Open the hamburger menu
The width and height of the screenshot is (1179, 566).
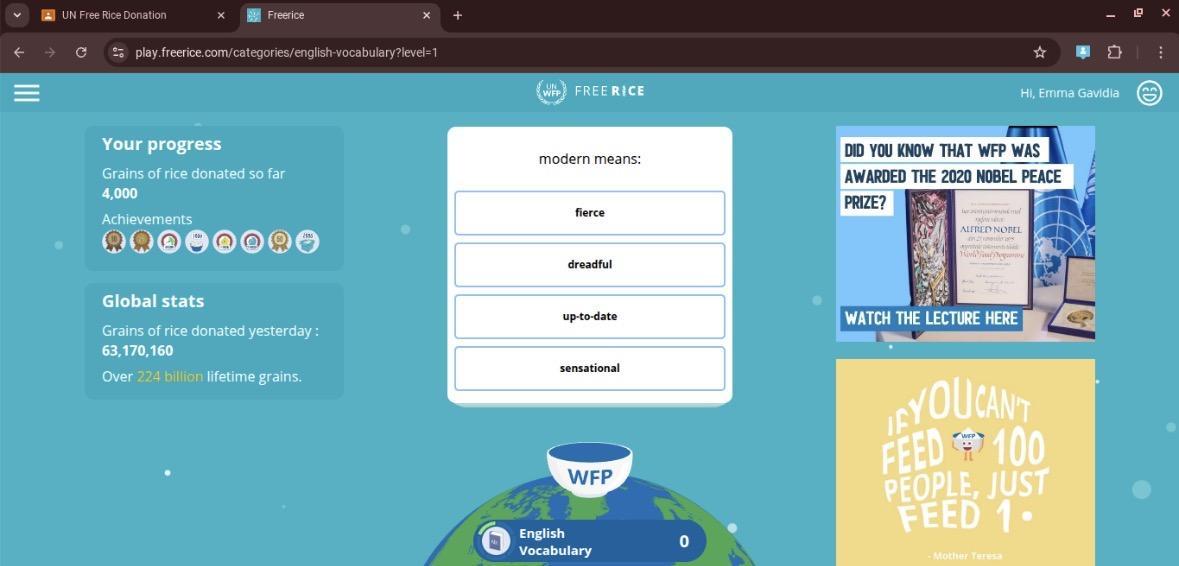(26, 92)
